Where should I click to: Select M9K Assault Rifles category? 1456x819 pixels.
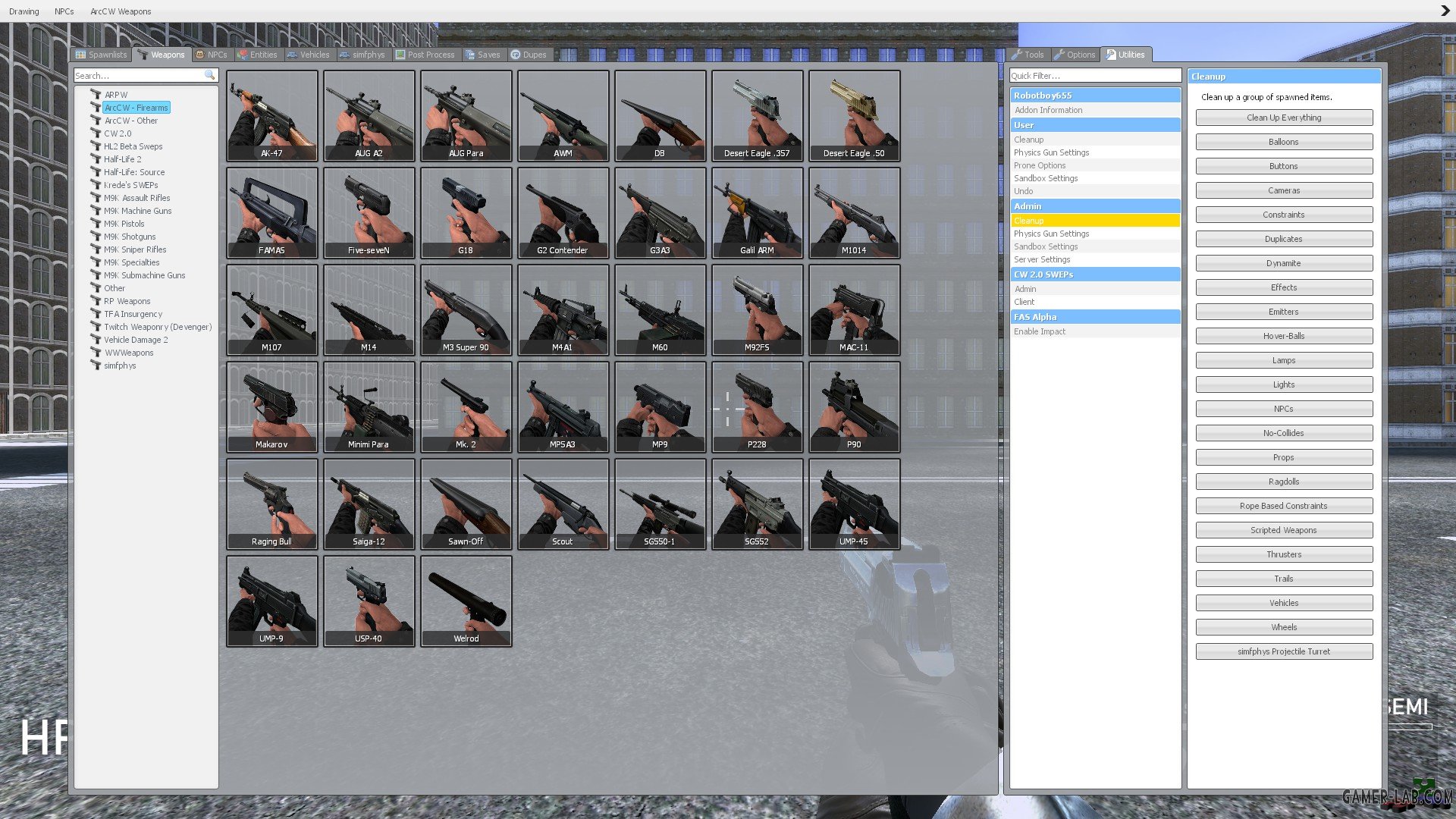137,198
